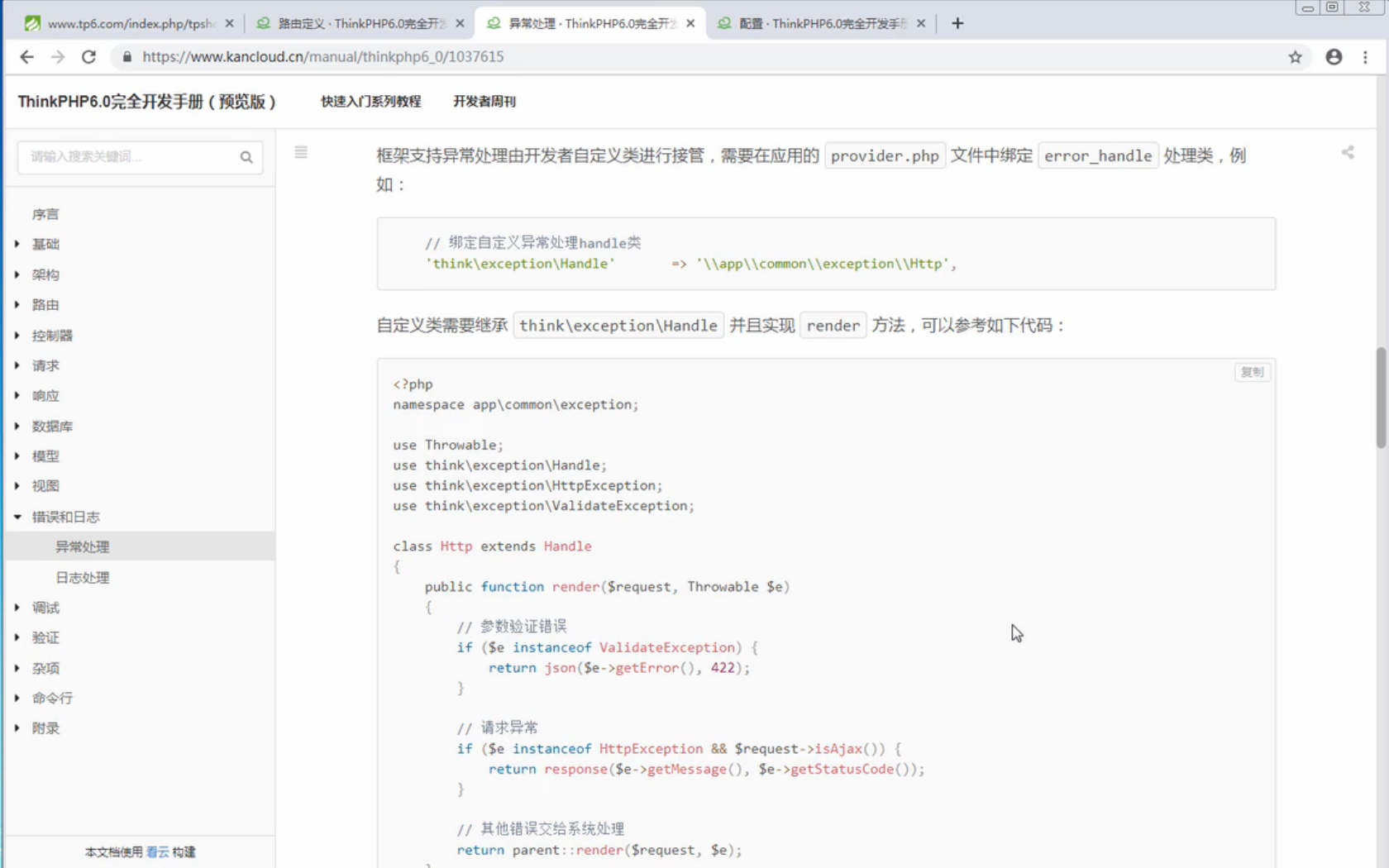Close the 配置 tab

coord(920,23)
